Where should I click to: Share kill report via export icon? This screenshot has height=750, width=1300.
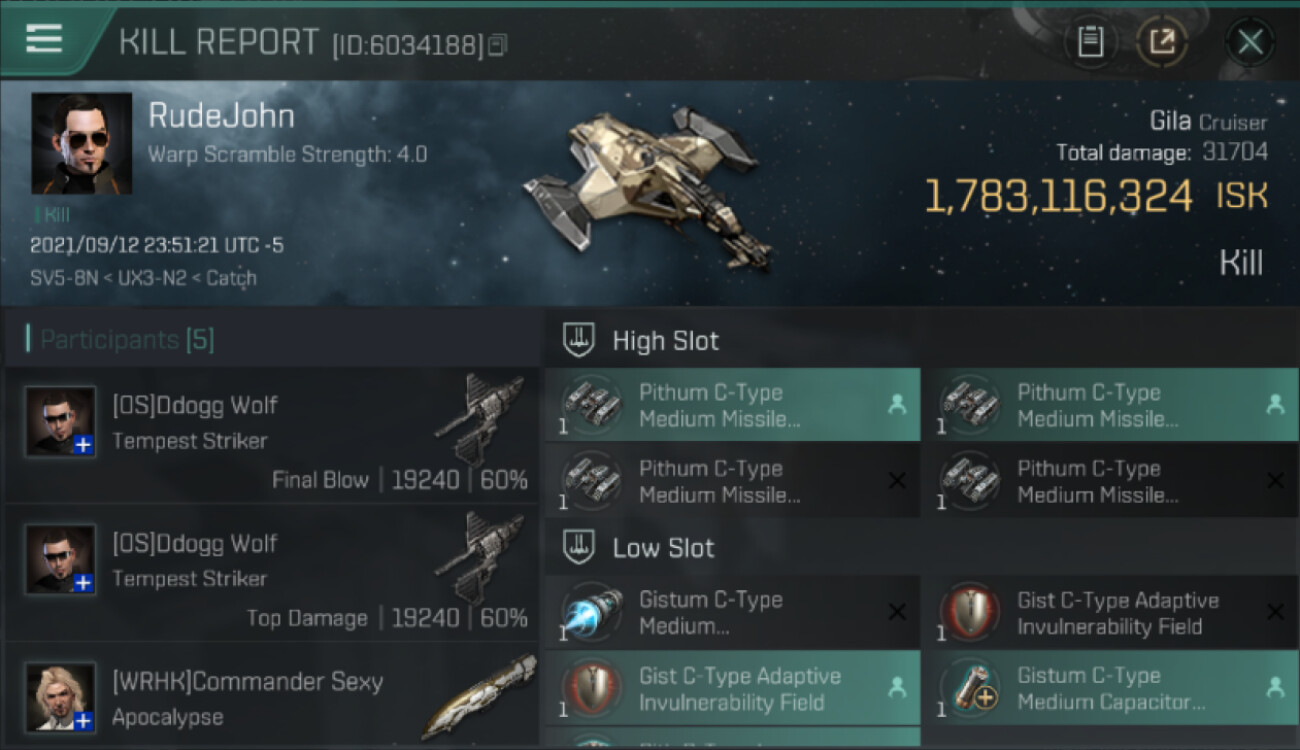pos(1162,42)
